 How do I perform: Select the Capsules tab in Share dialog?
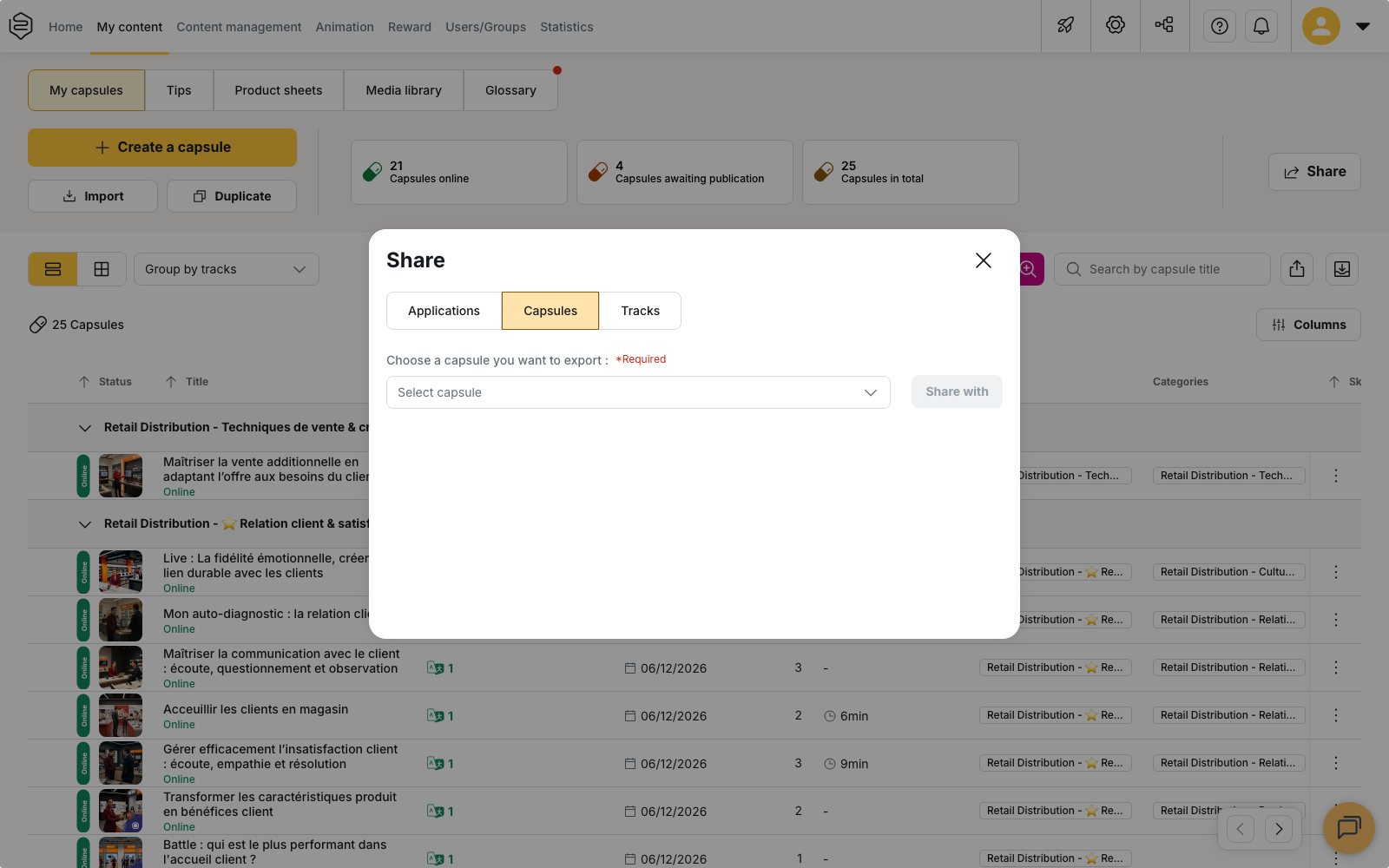(x=550, y=311)
